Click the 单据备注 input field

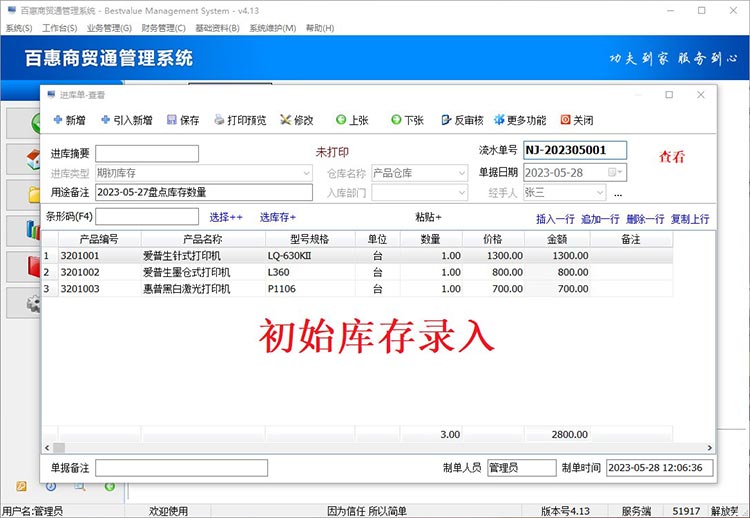tap(181, 468)
